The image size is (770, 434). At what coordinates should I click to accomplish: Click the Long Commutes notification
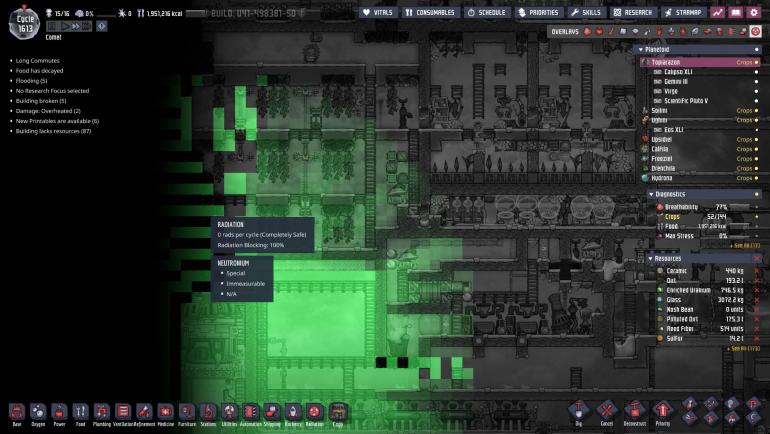pyautogui.click(x=37, y=60)
